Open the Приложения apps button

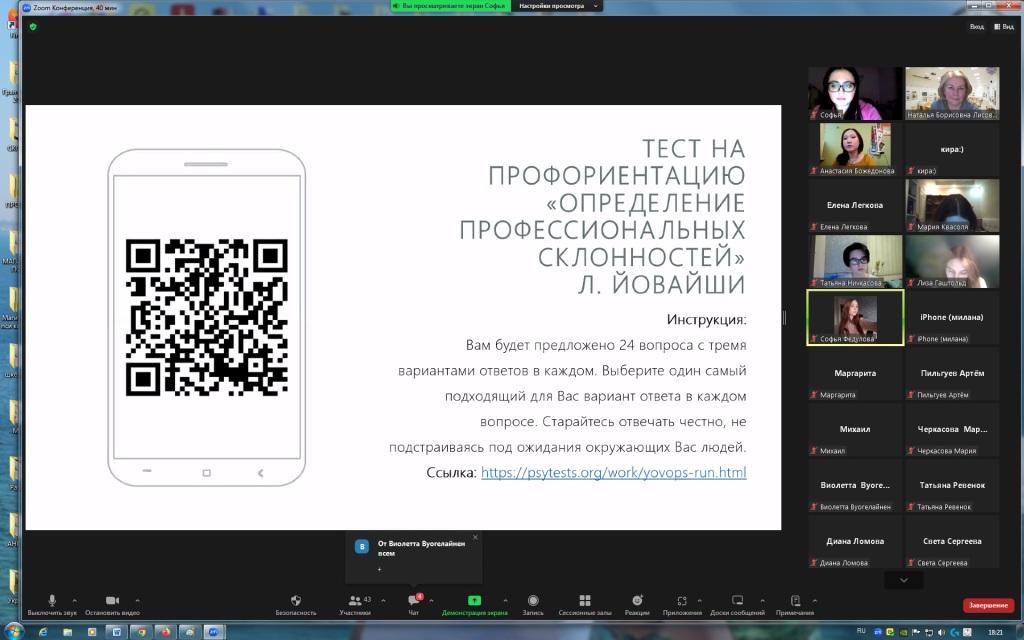tap(682, 605)
